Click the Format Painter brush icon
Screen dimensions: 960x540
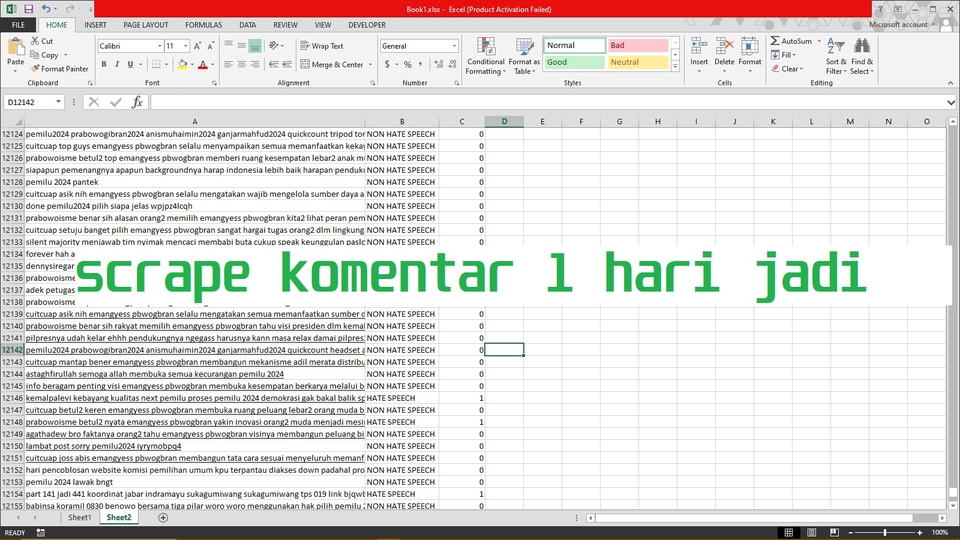pos(35,69)
